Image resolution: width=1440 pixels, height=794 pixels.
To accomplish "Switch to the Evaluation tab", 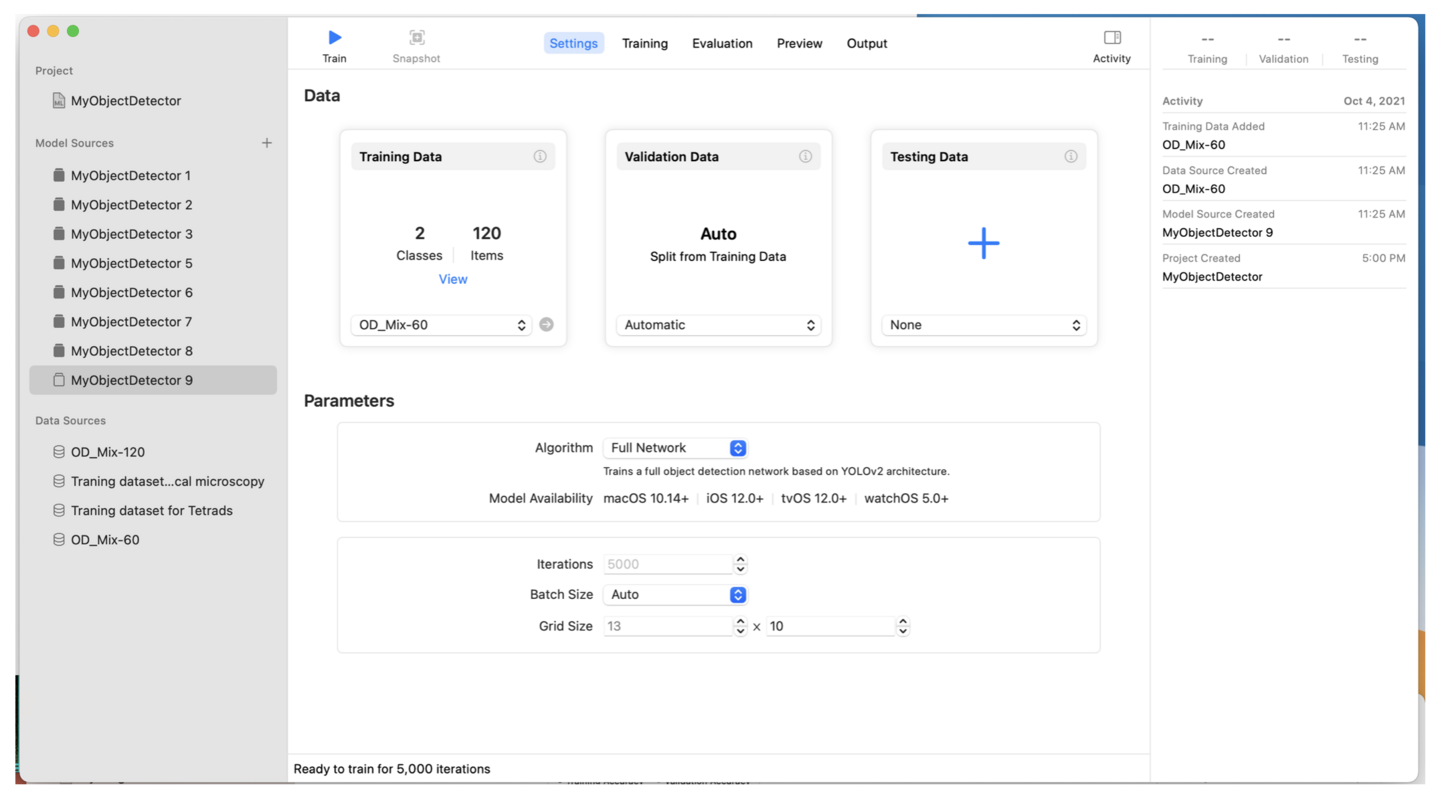I will coord(722,44).
